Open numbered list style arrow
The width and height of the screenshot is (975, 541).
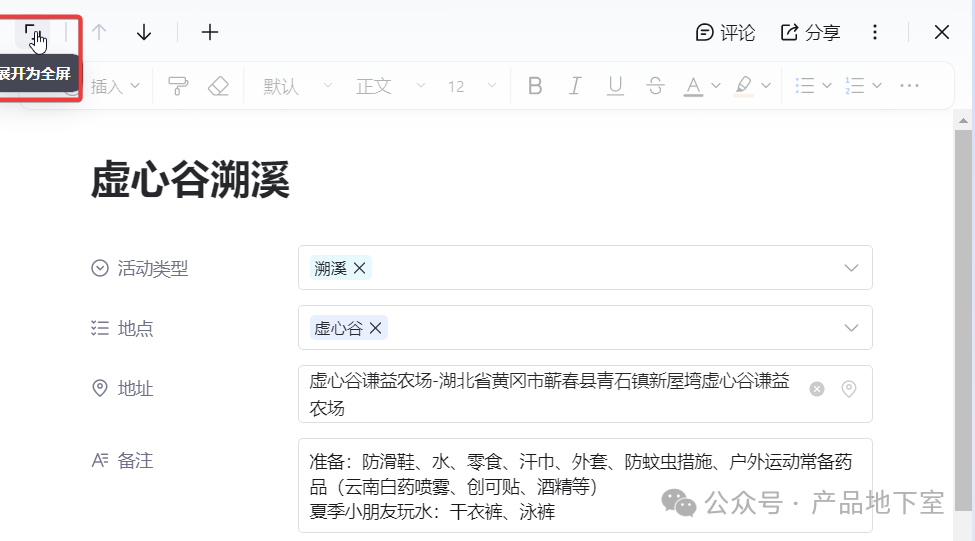coord(877,86)
